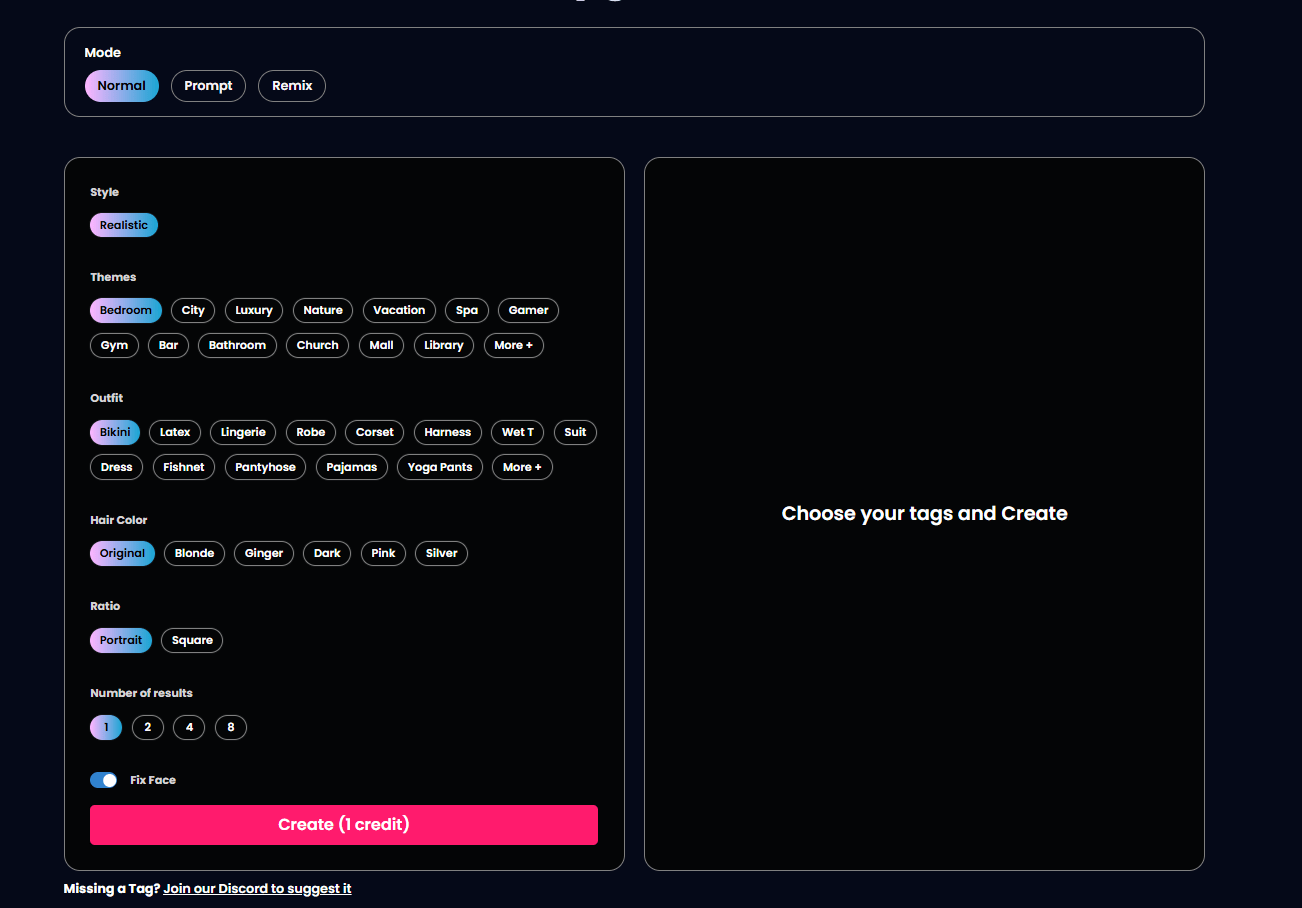1302x908 pixels.
Task: Select the Normal mode tab
Action: pyautogui.click(x=121, y=86)
